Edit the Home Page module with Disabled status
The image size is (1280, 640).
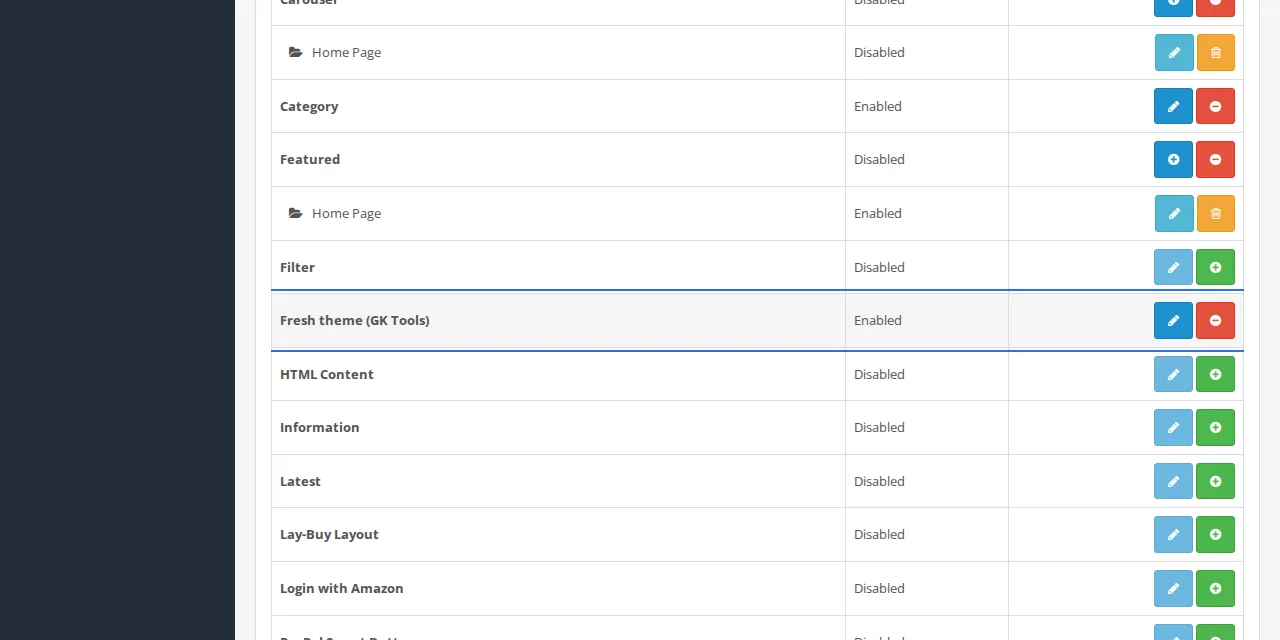[x=1174, y=53]
